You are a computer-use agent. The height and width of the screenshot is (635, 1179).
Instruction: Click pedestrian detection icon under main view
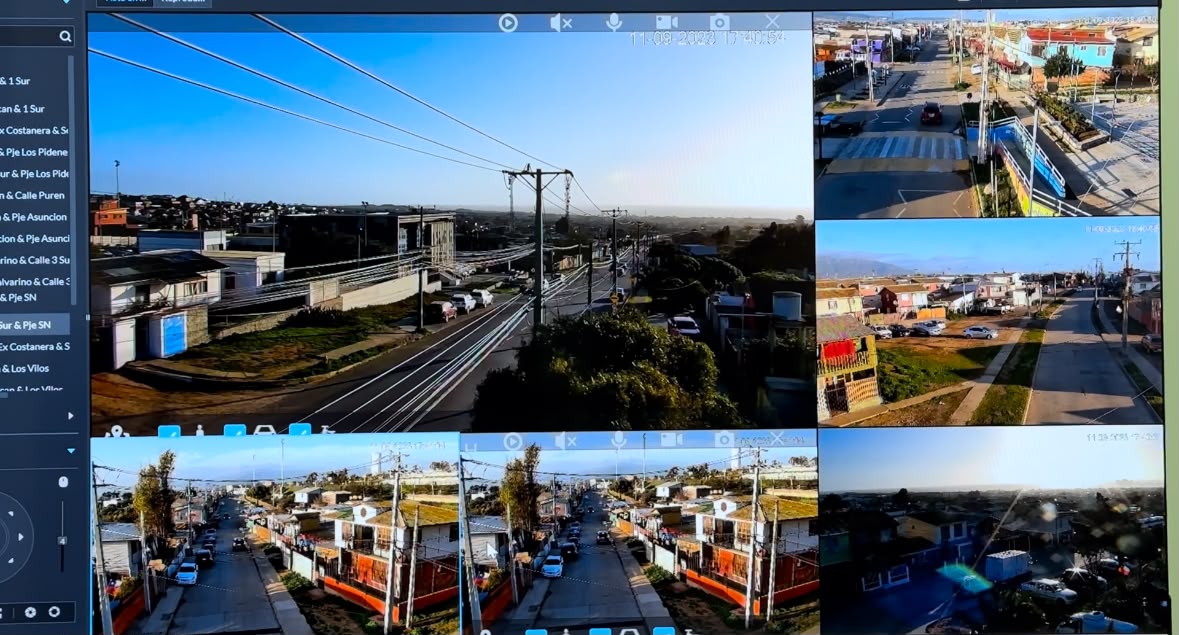199,431
